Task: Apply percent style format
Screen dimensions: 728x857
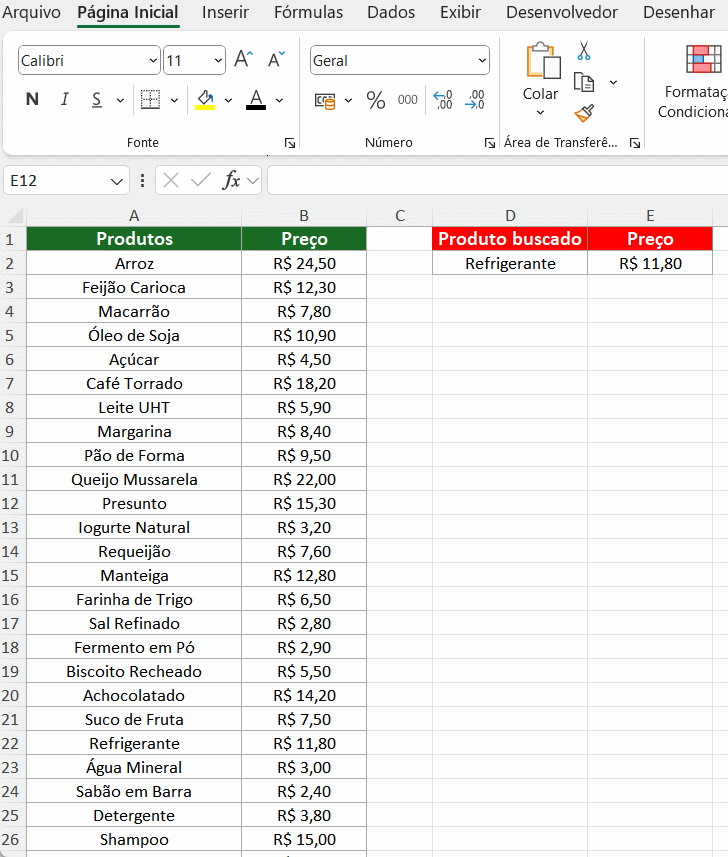Action: pyautogui.click(x=375, y=101)
